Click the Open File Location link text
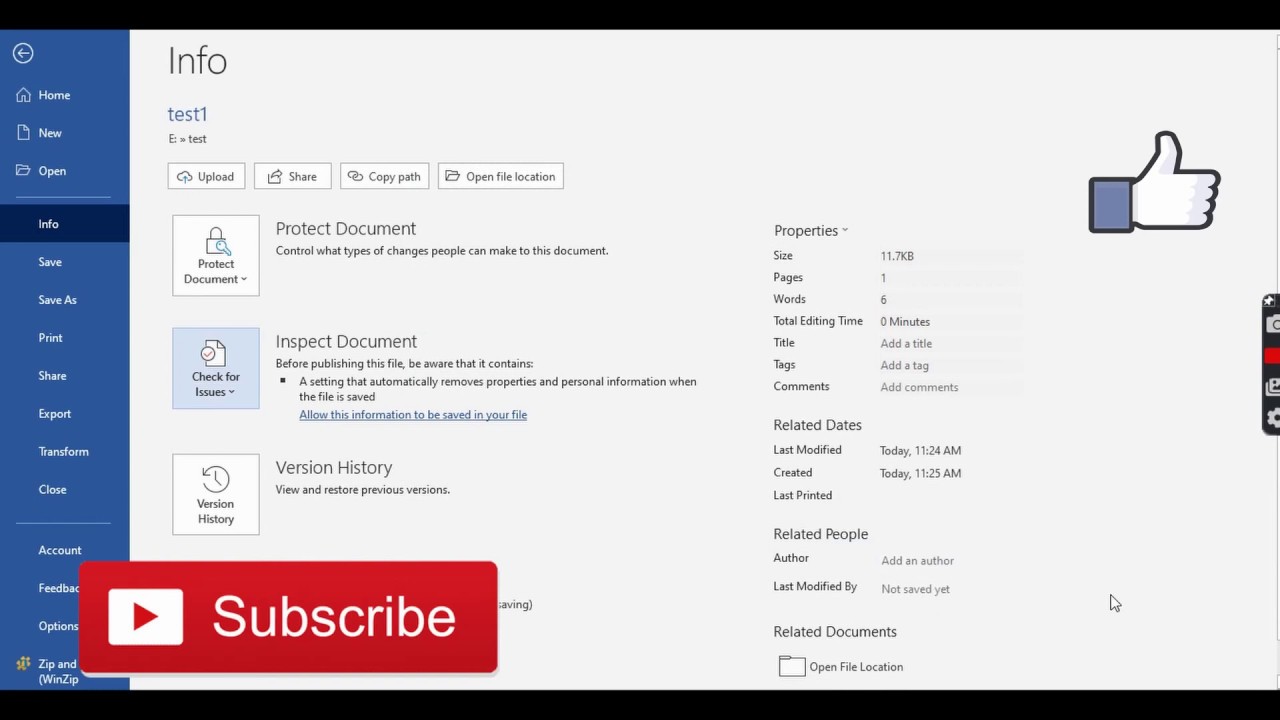1280x720 pixels. 856,667
